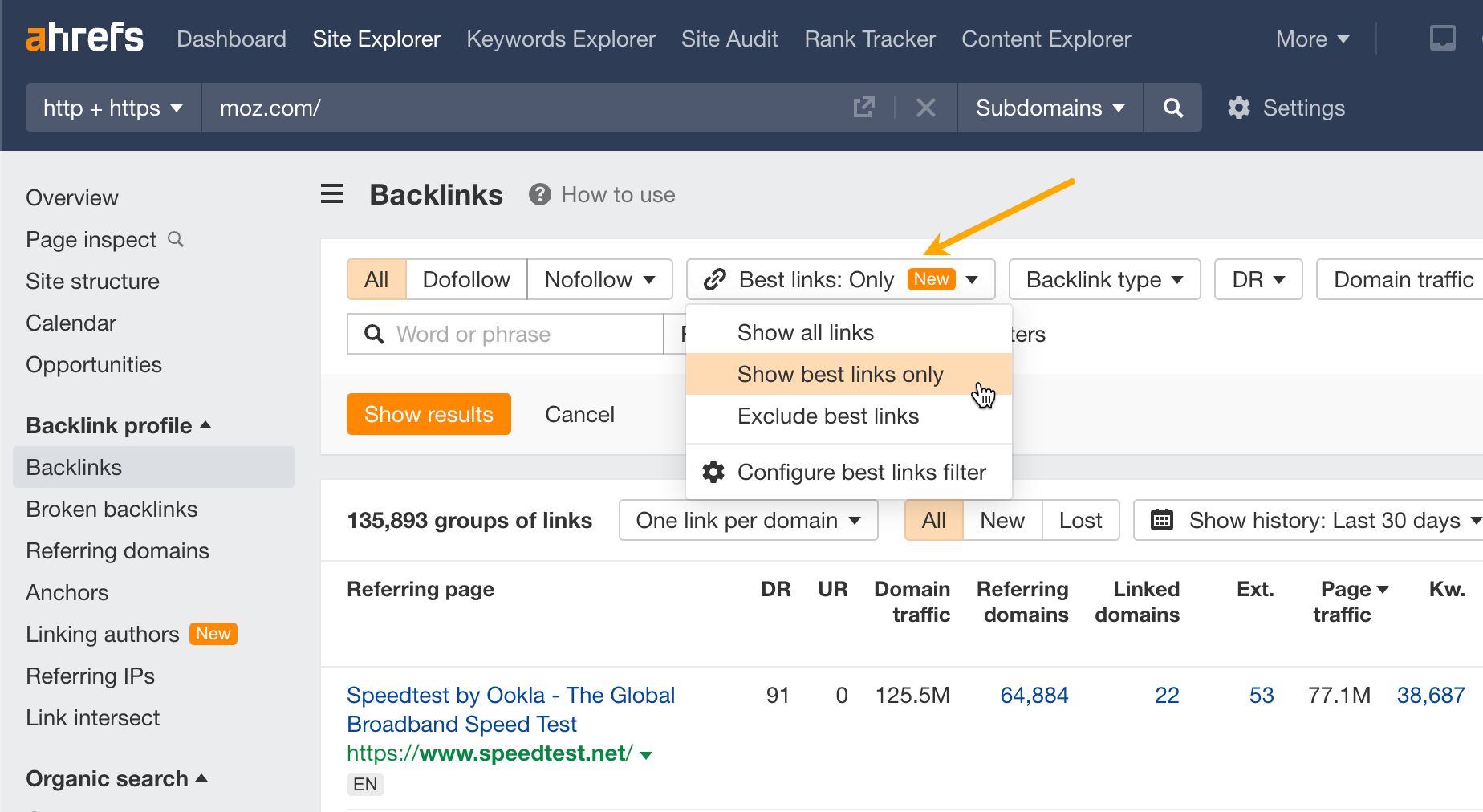Click the ahrefs logo

84,38
